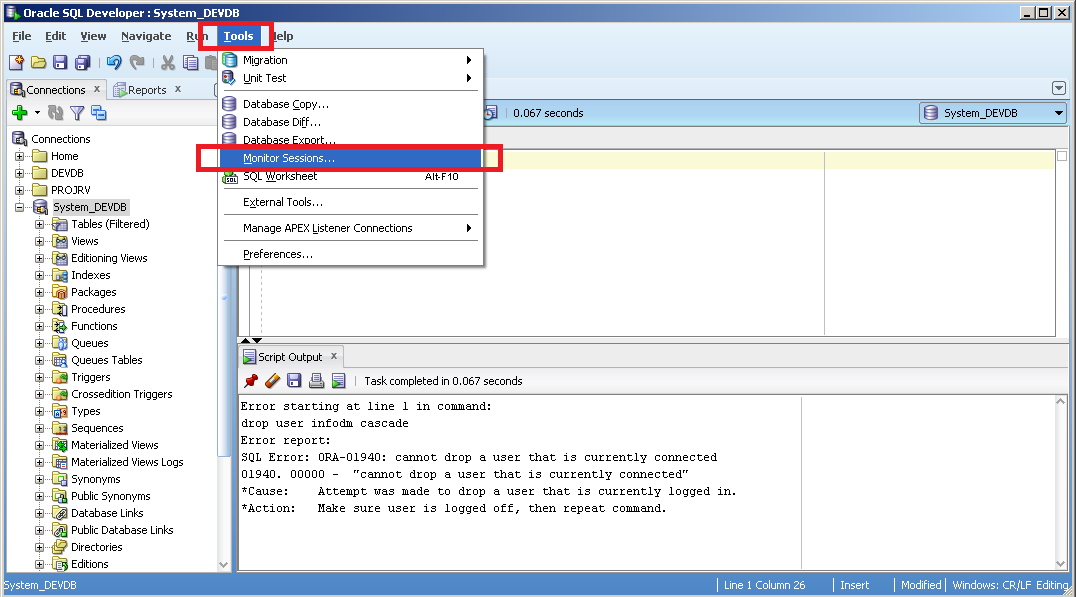Choose External Tools menu entry
The height and width of the screenshot is (597, 1076).
[x=351, y=202]
